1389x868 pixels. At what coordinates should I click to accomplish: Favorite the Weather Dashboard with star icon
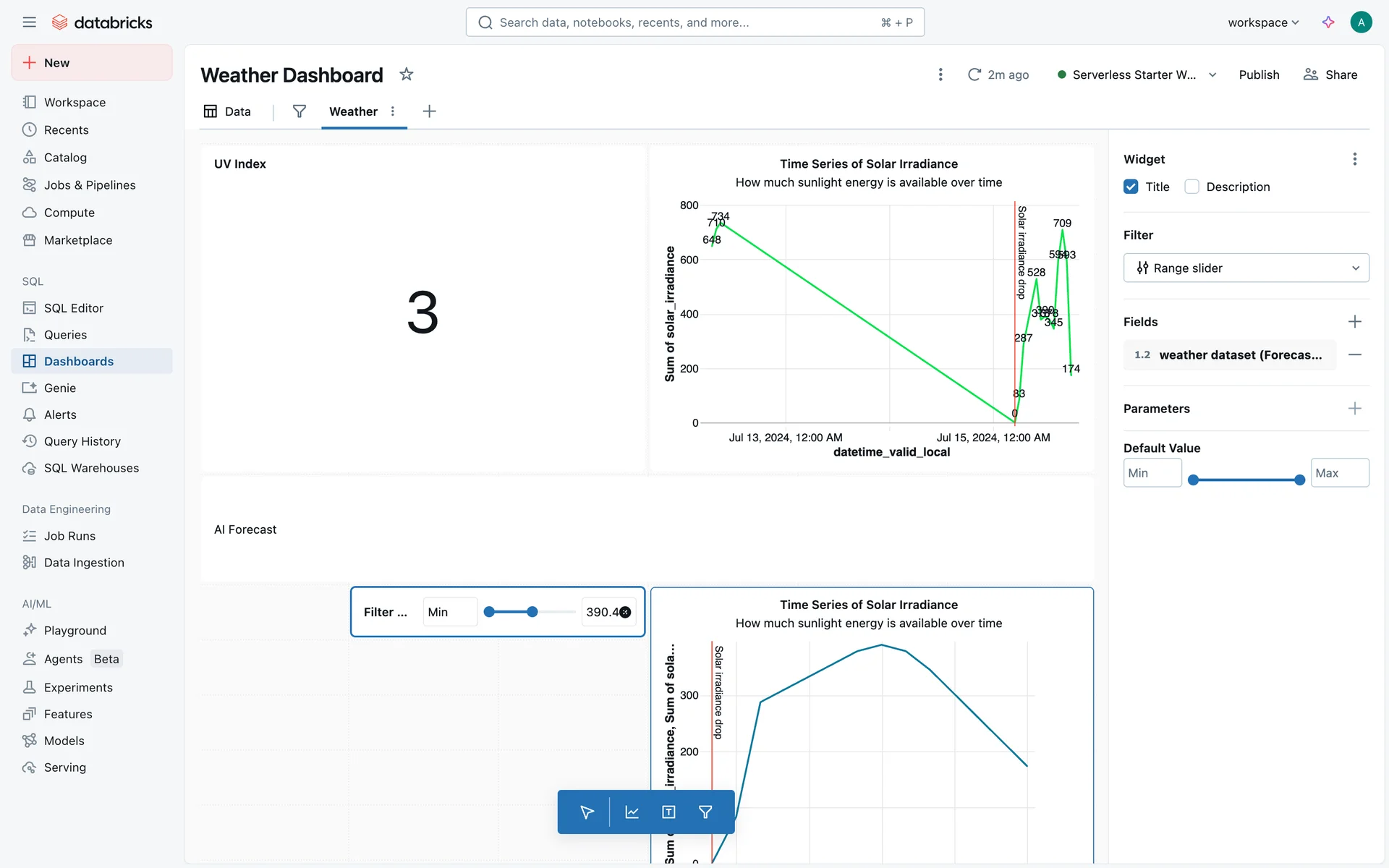pyautogui.click(x=407, y=75)
